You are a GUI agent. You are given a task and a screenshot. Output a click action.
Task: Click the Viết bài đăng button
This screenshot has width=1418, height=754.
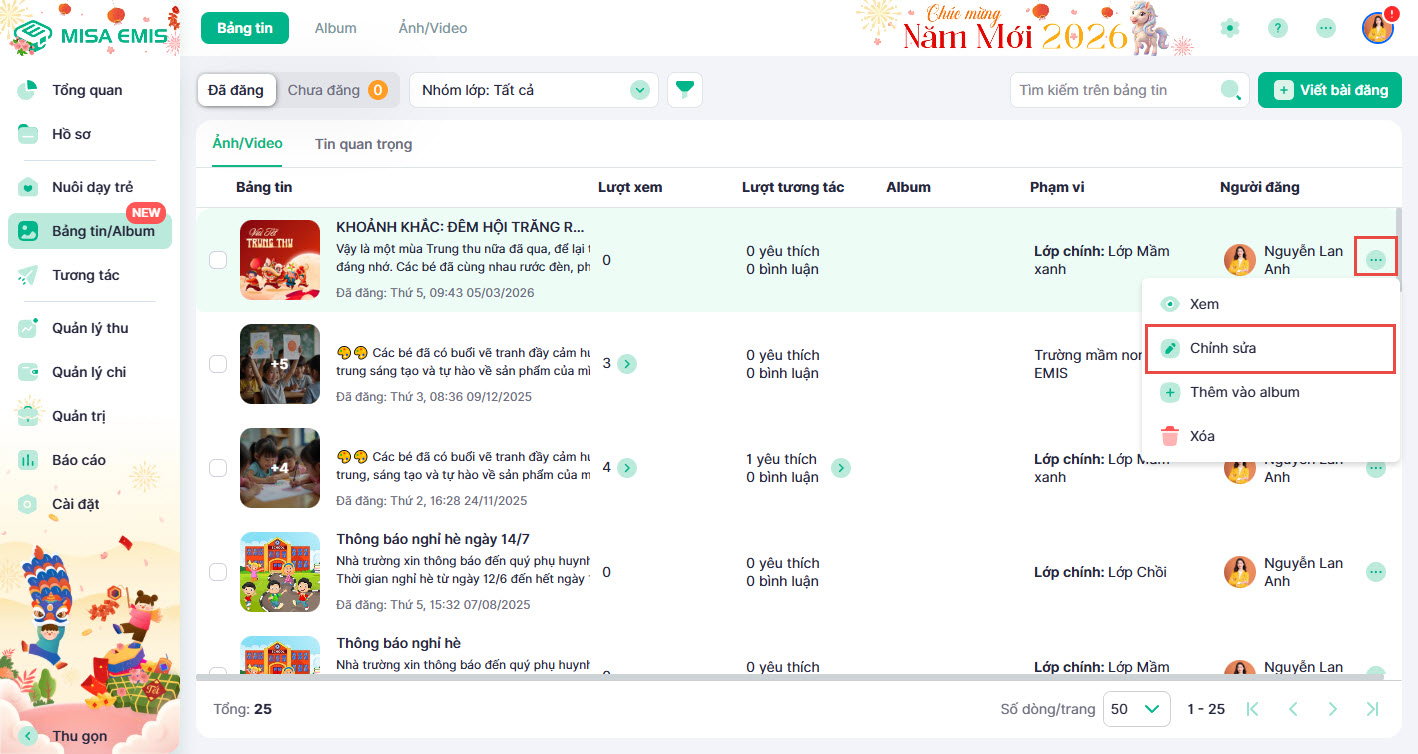pyautogui.click(x=1329, y=90)
